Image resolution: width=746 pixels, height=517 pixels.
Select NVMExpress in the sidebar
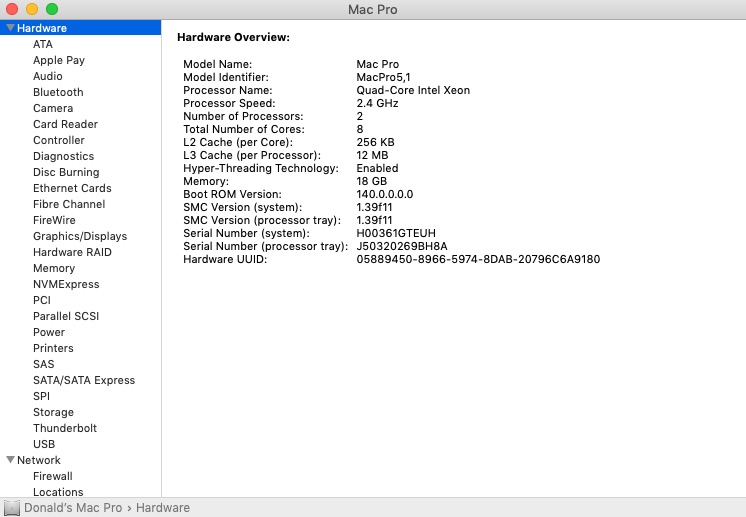66,284
